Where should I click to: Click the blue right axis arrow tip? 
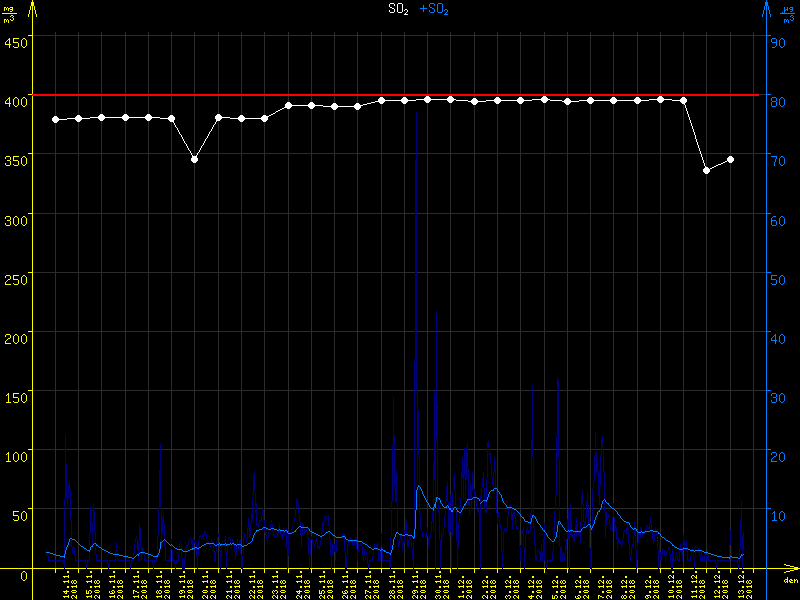[x=766, y=6]
